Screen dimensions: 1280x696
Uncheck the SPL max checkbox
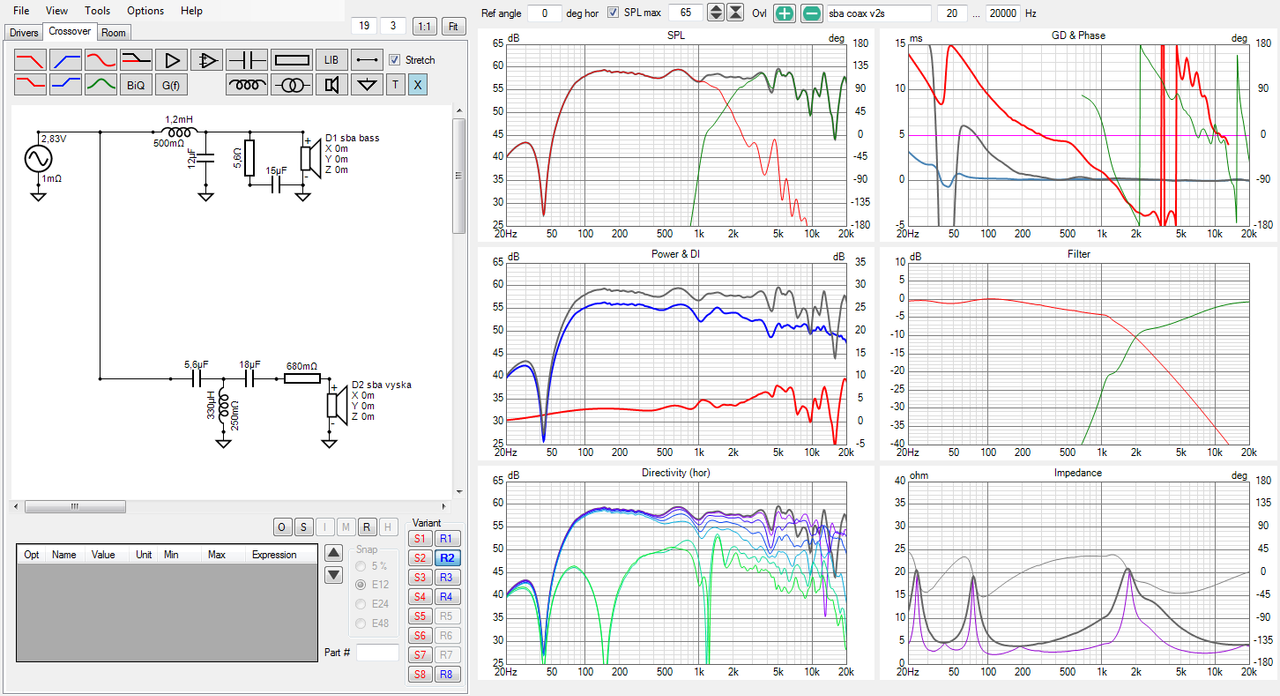613,12
